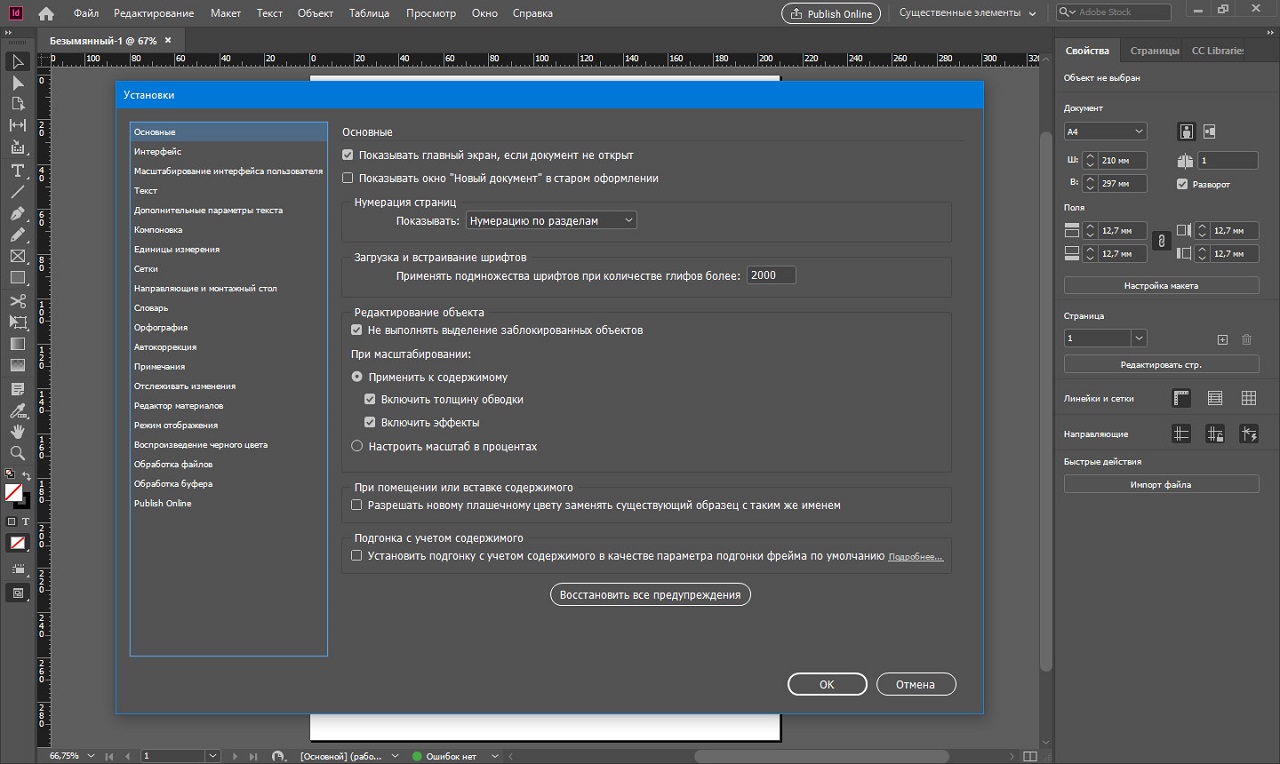Click the margins chain link icon
Image resolution: width=1280 pixels, height=764 pixels.
pos(1161,241)
